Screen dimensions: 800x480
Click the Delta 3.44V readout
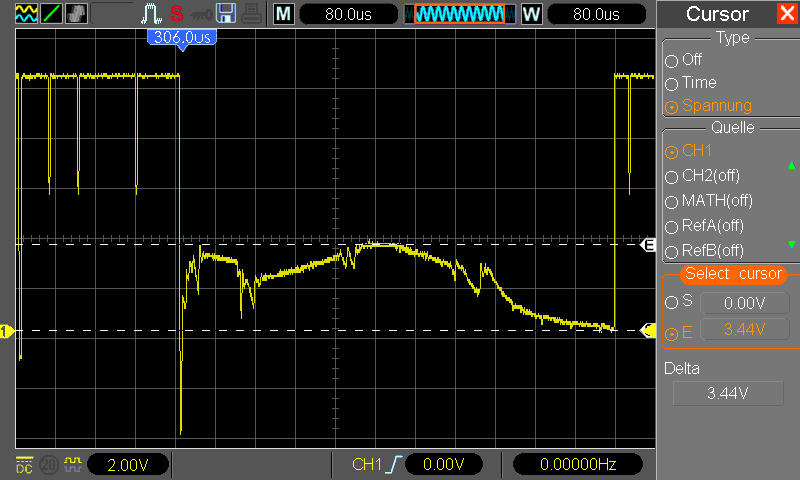tap(728, 393)
